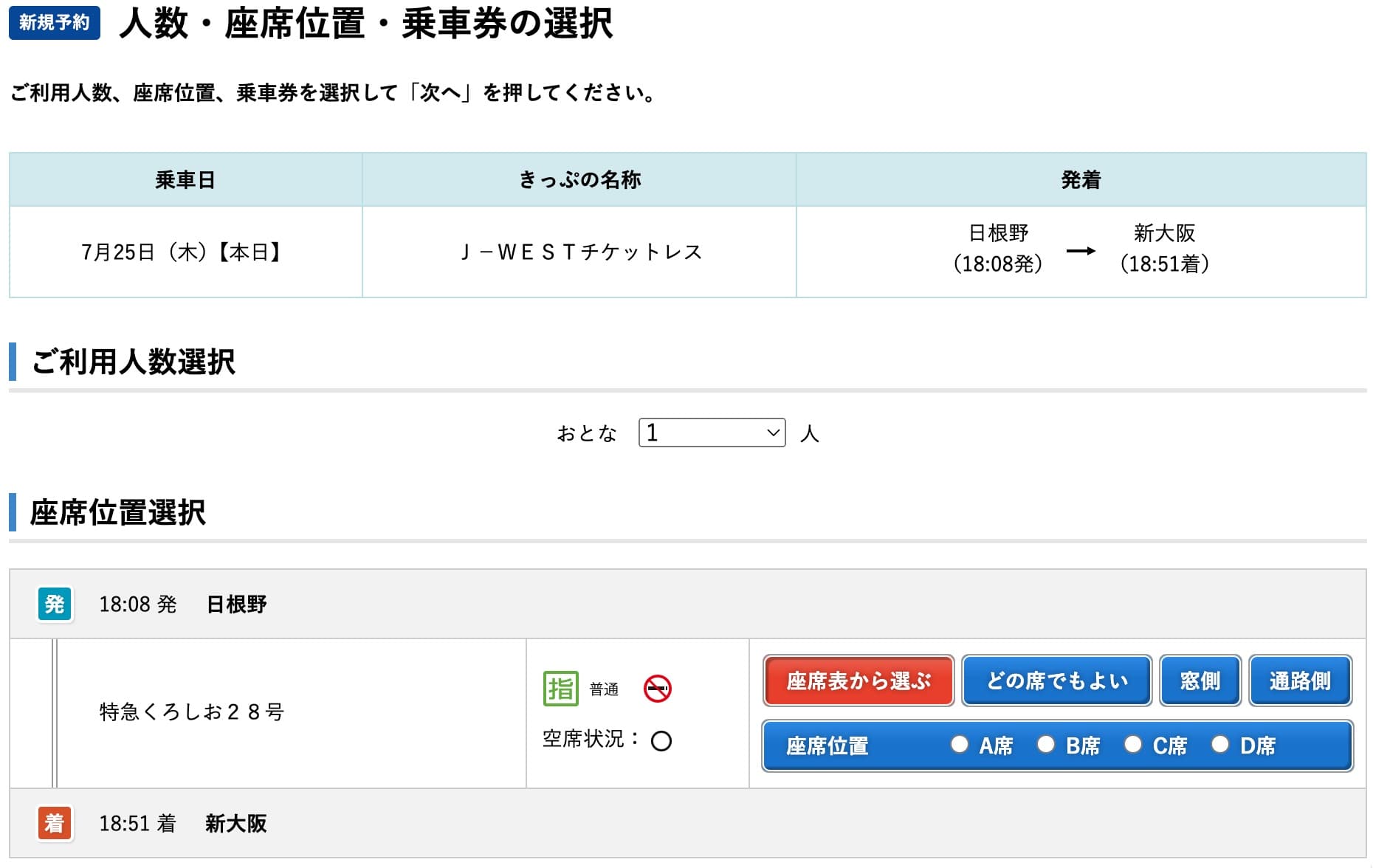Click どの席でもよい button
The width and height of the screenshot is (1373, 868).
click(x=1057, y=681)
